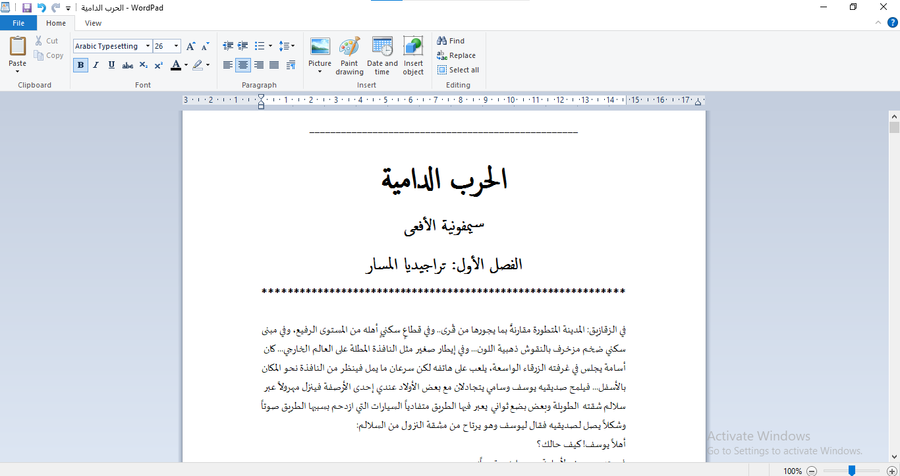
Task: Click Select all in Editing group
Action: (x=458, y=70)
